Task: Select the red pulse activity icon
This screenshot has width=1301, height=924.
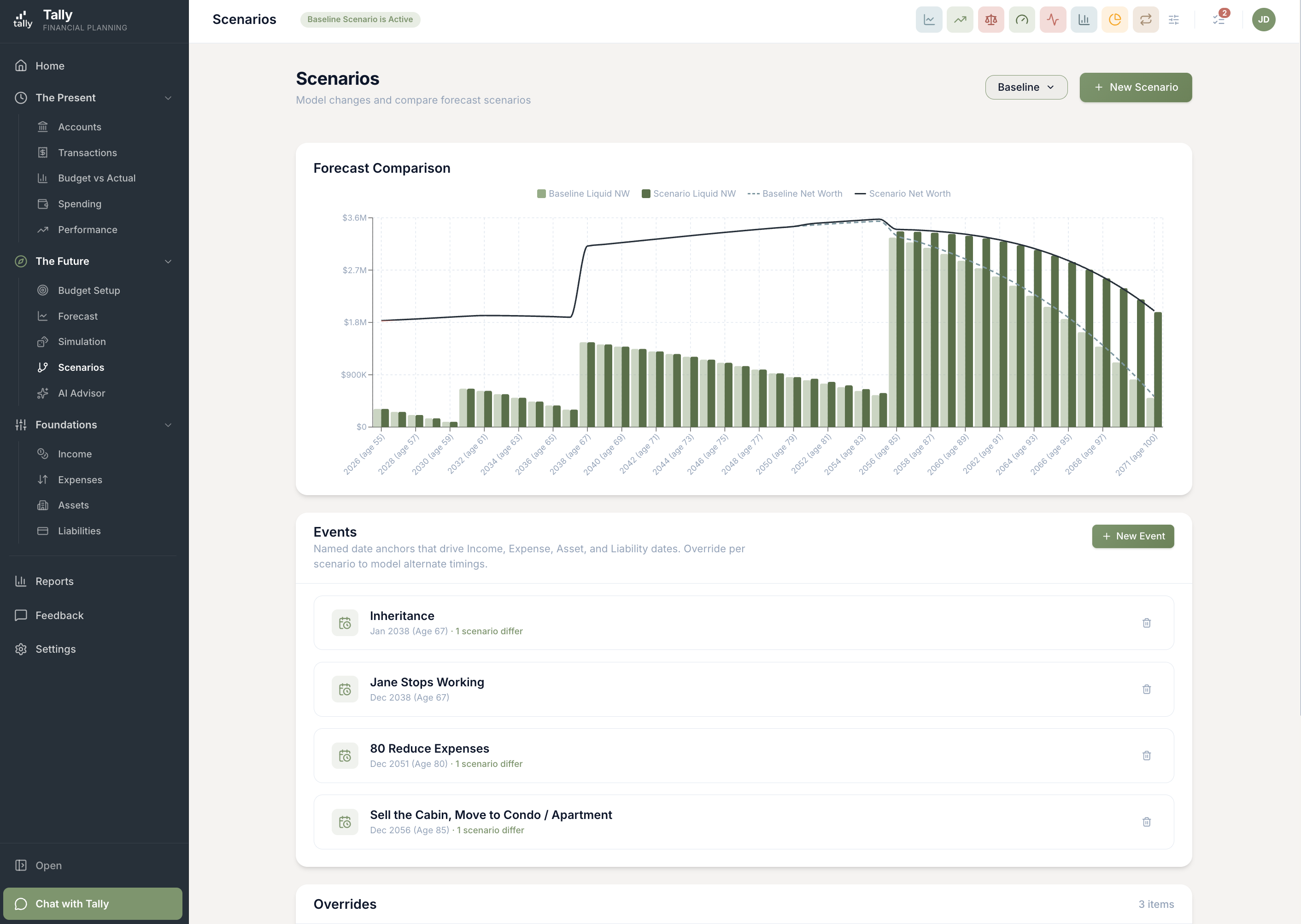Action: [1053, 19]
